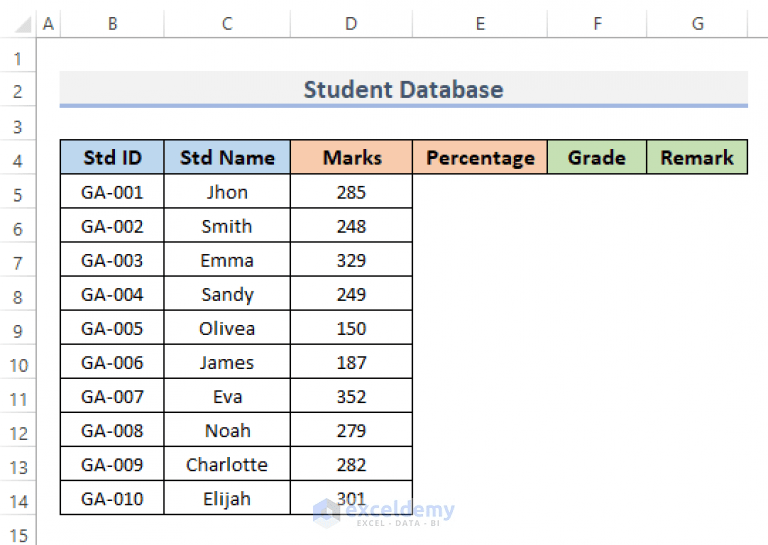768x545 pixels.
Task: Select column C header
Action: (x=227, y=24)
